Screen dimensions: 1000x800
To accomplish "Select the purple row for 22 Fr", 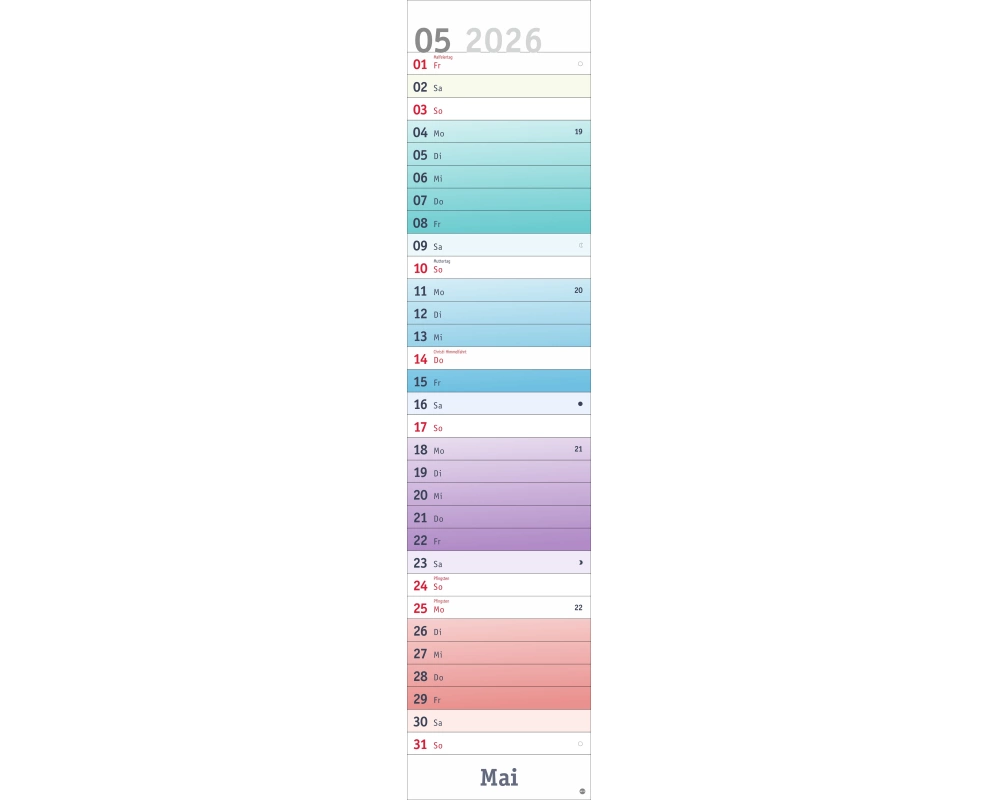I will click(x=498, y=540).
